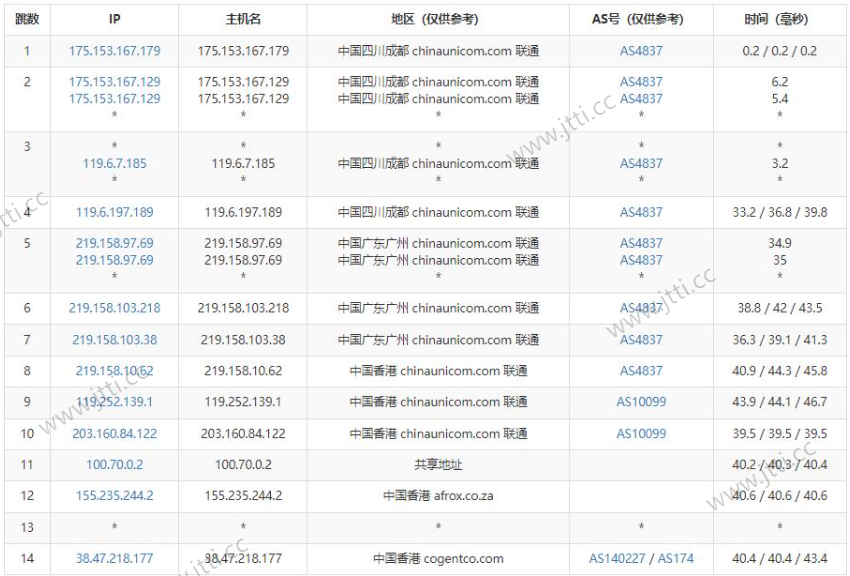Viewport: 850px width, 576px height.
Task: Click AS4837 link in hop 1 row
Action: click(x=641, y=51)
